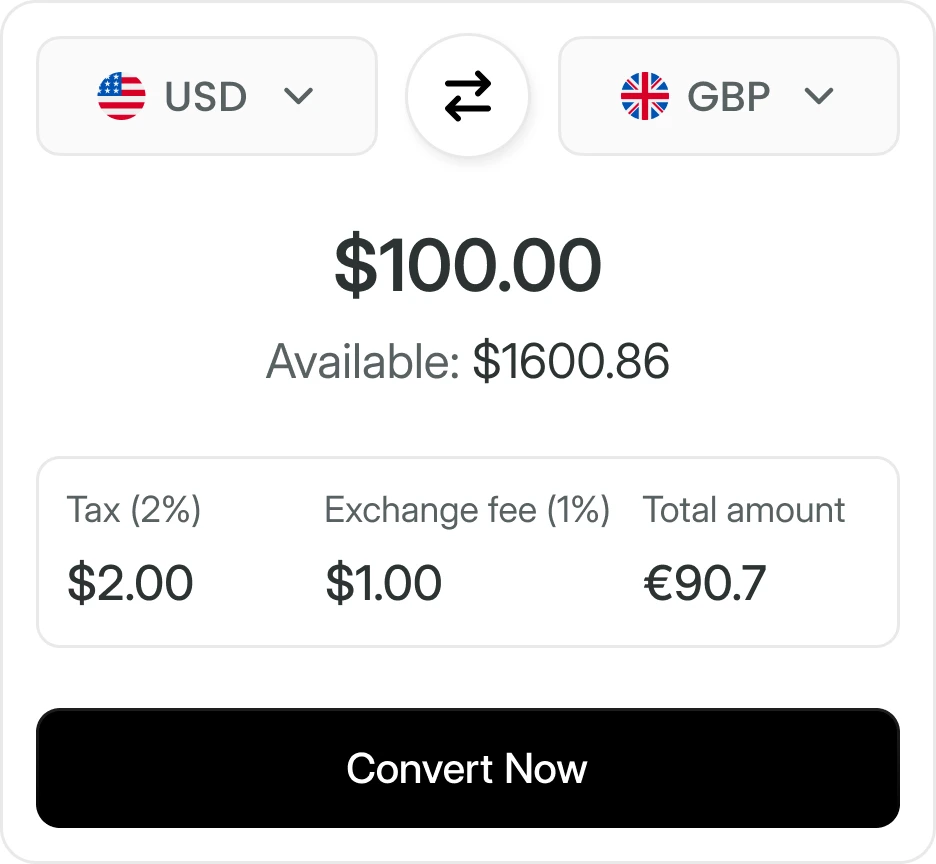
Task: Select the Tax (2%) label
Action: 133,510
